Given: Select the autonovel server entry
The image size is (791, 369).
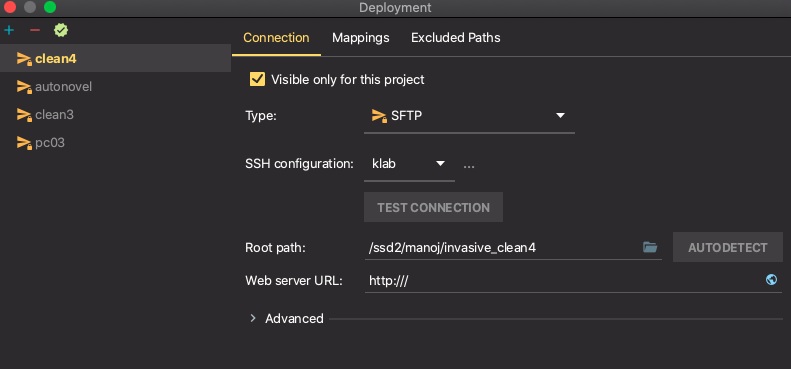Looking at the screenshot, I should pyautogui.click(x=116, y=87).
